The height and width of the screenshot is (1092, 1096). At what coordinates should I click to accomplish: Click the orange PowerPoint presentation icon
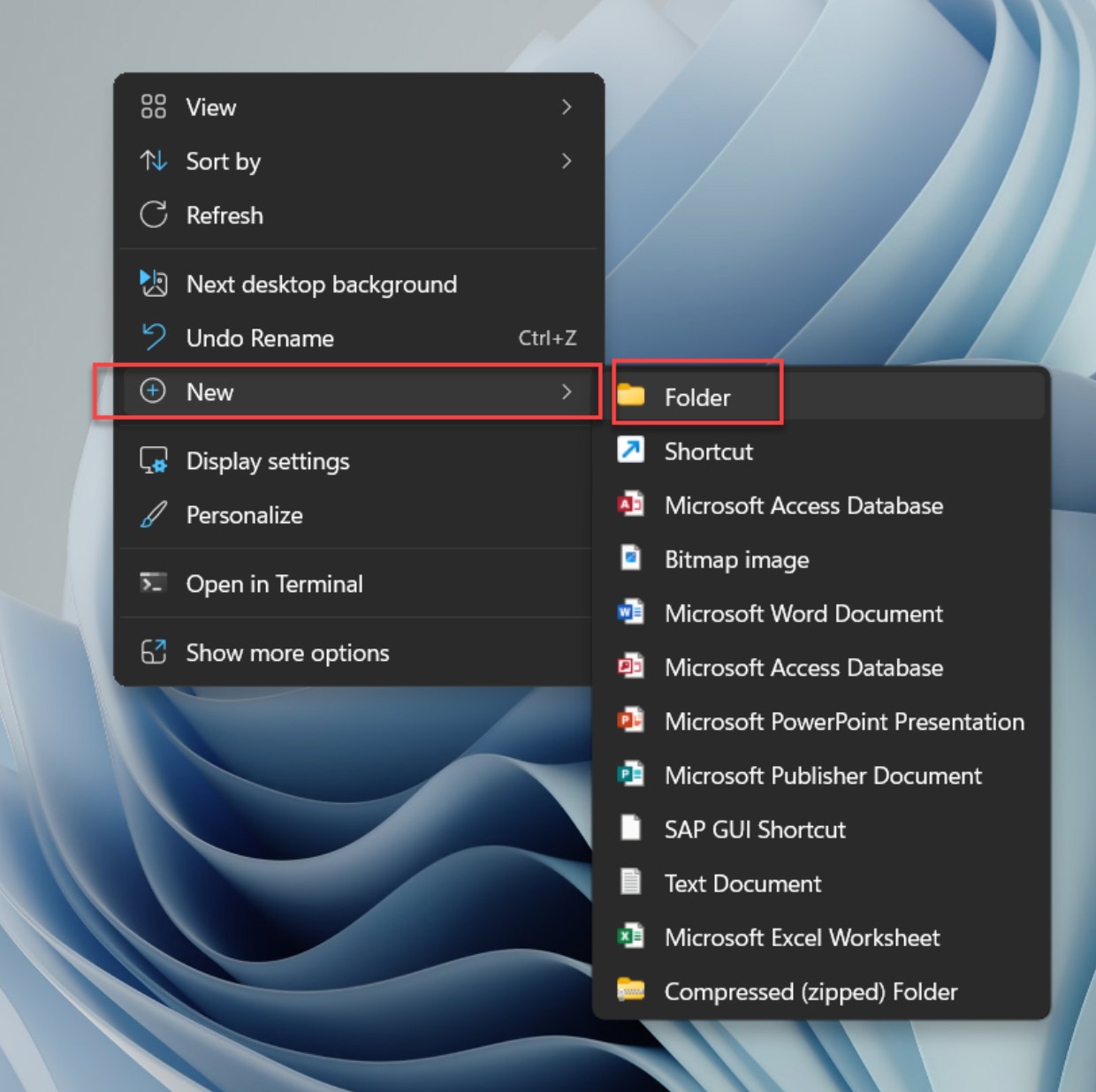[630, 721]
